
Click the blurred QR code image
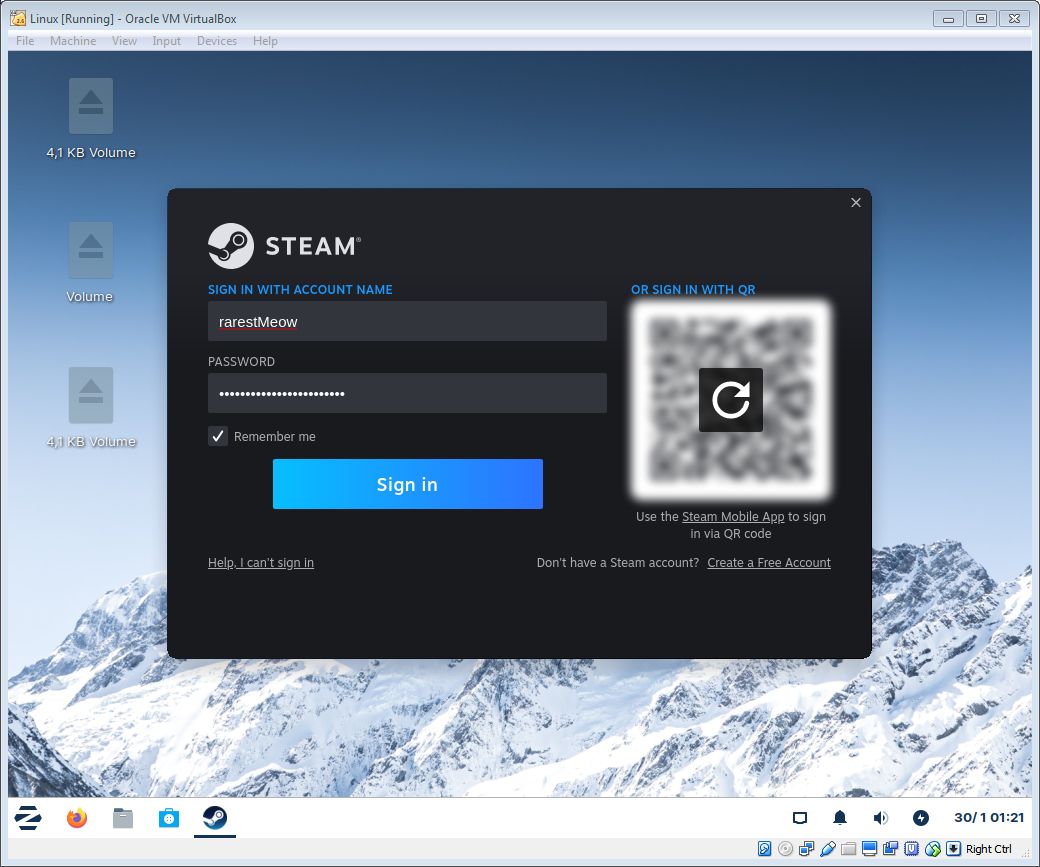tap(730, 399)
